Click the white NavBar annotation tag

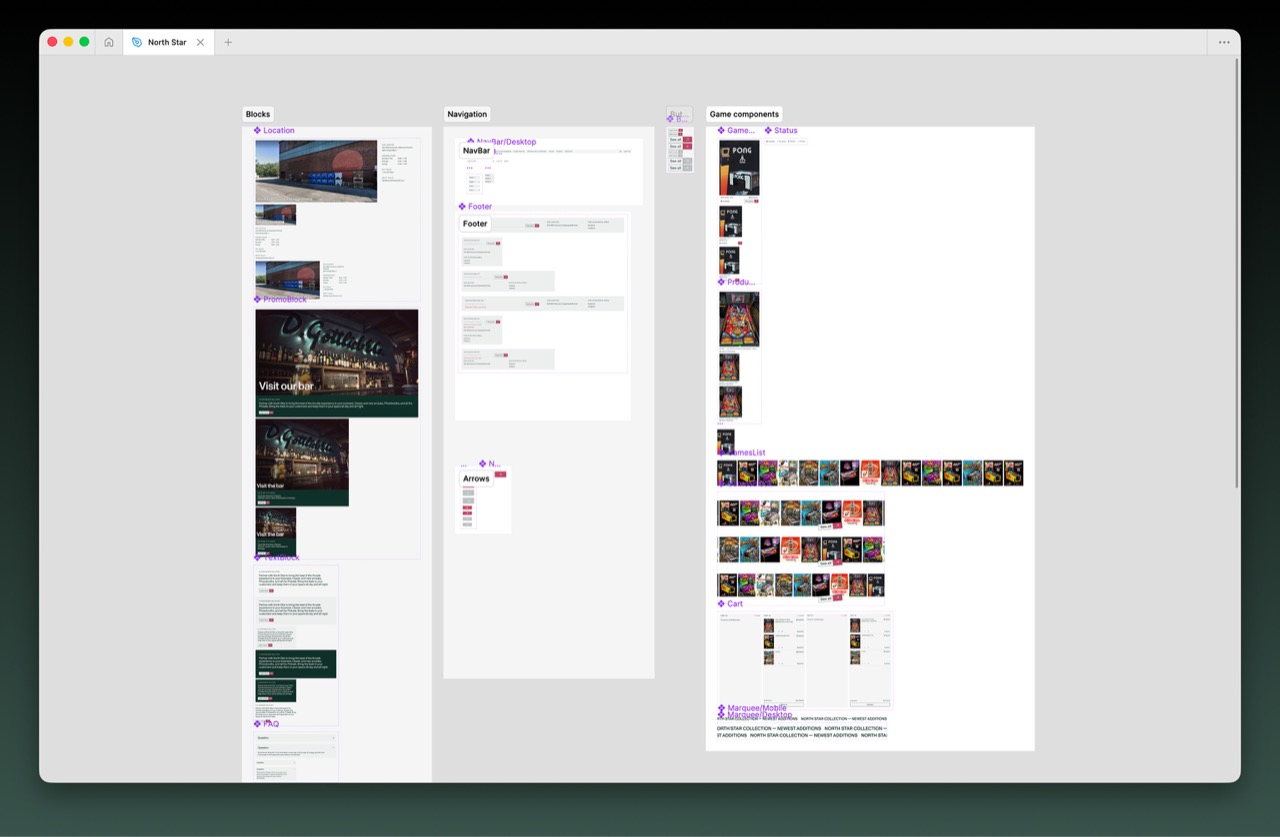click(476, 151)
